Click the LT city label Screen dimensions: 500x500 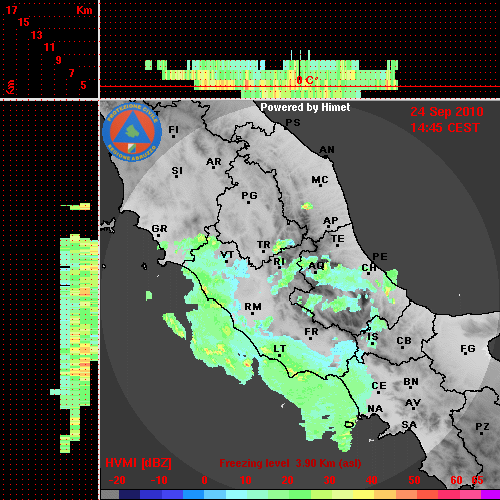tap(279, 349)
